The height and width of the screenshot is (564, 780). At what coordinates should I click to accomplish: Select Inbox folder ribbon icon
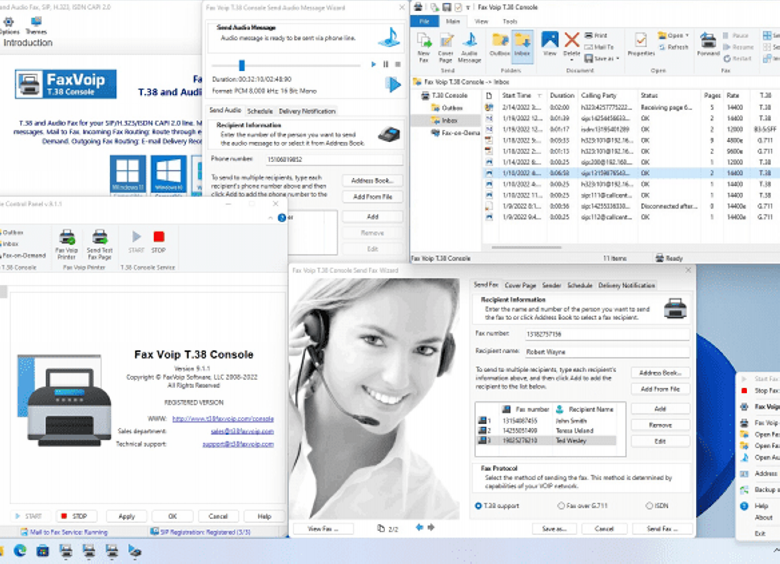[522, 45]
